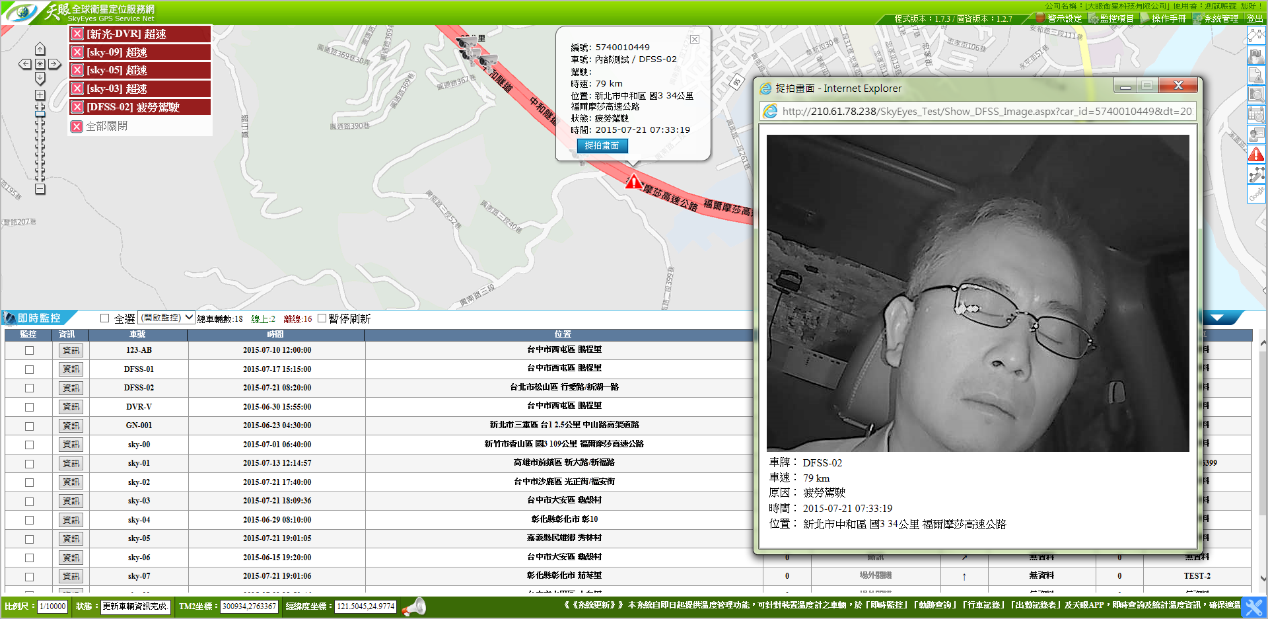This screenshot has width=1268, height=619.
Task: Click the magnifier search icon in right toolbar
Action: coord(1257,95)
